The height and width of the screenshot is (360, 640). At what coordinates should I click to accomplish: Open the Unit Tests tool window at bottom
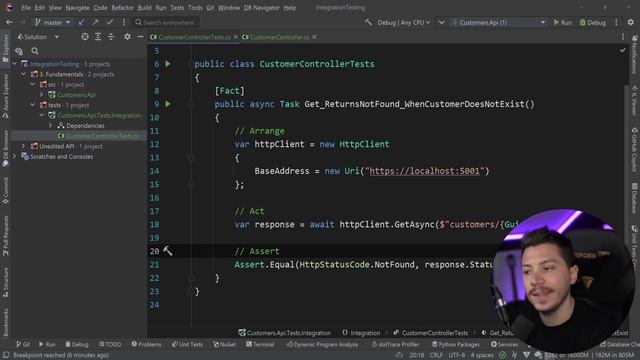point(187,344)
